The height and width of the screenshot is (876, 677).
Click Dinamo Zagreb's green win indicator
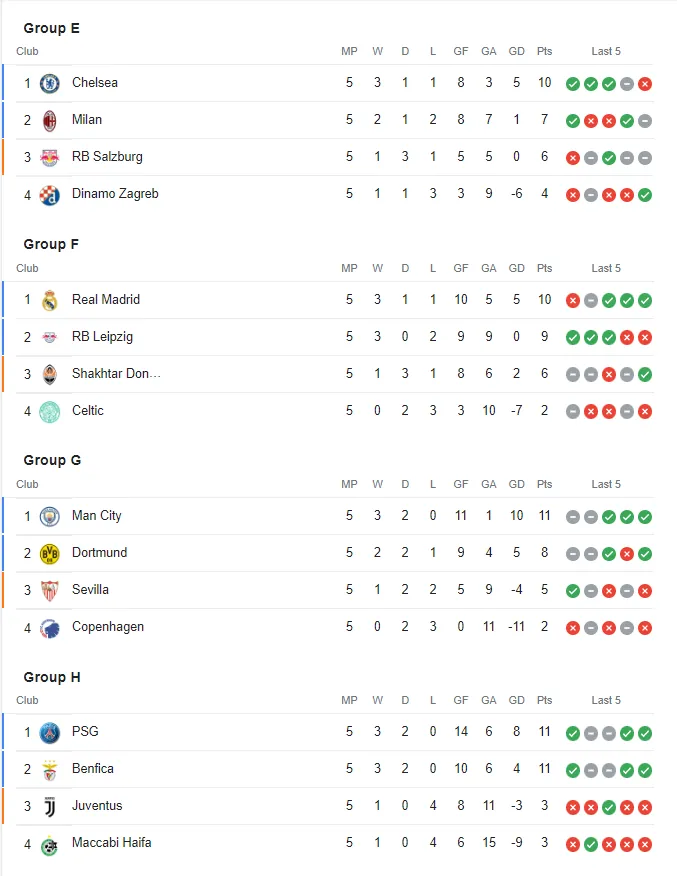click(645, 194)
